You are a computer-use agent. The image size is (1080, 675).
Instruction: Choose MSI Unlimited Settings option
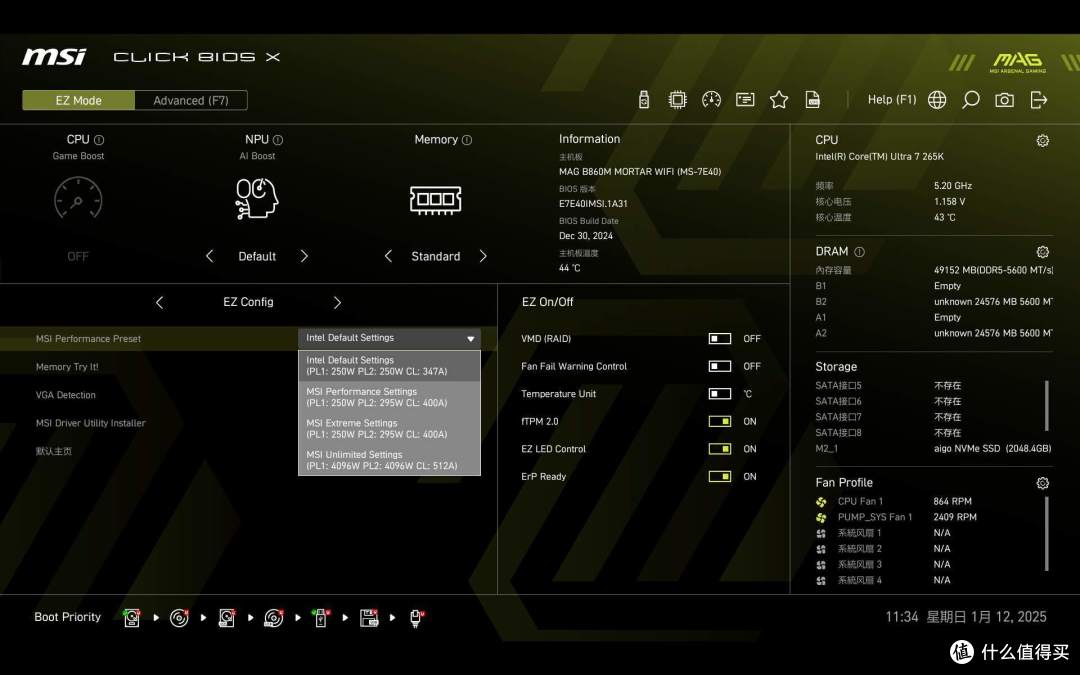389,460
